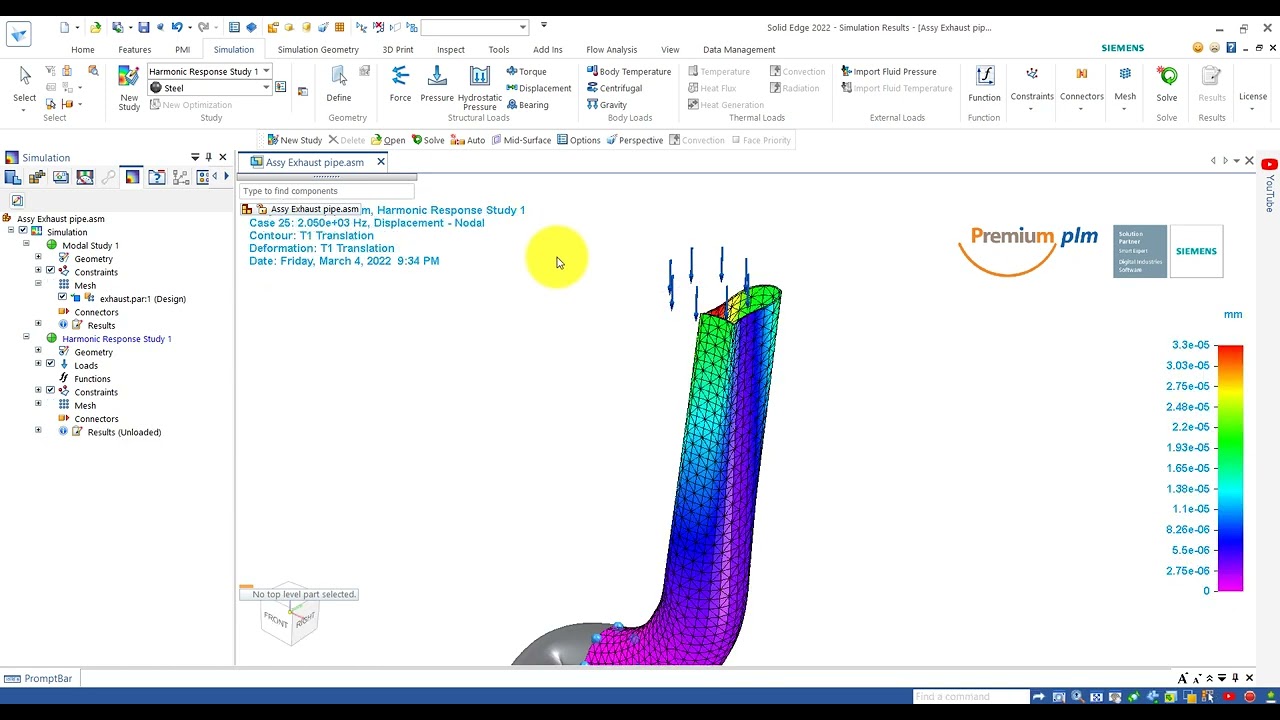Expand Results (Unloaded) in the tree
Image resolution: width=1280 pixels, height=720 pixels.
[x=38, y=431]
